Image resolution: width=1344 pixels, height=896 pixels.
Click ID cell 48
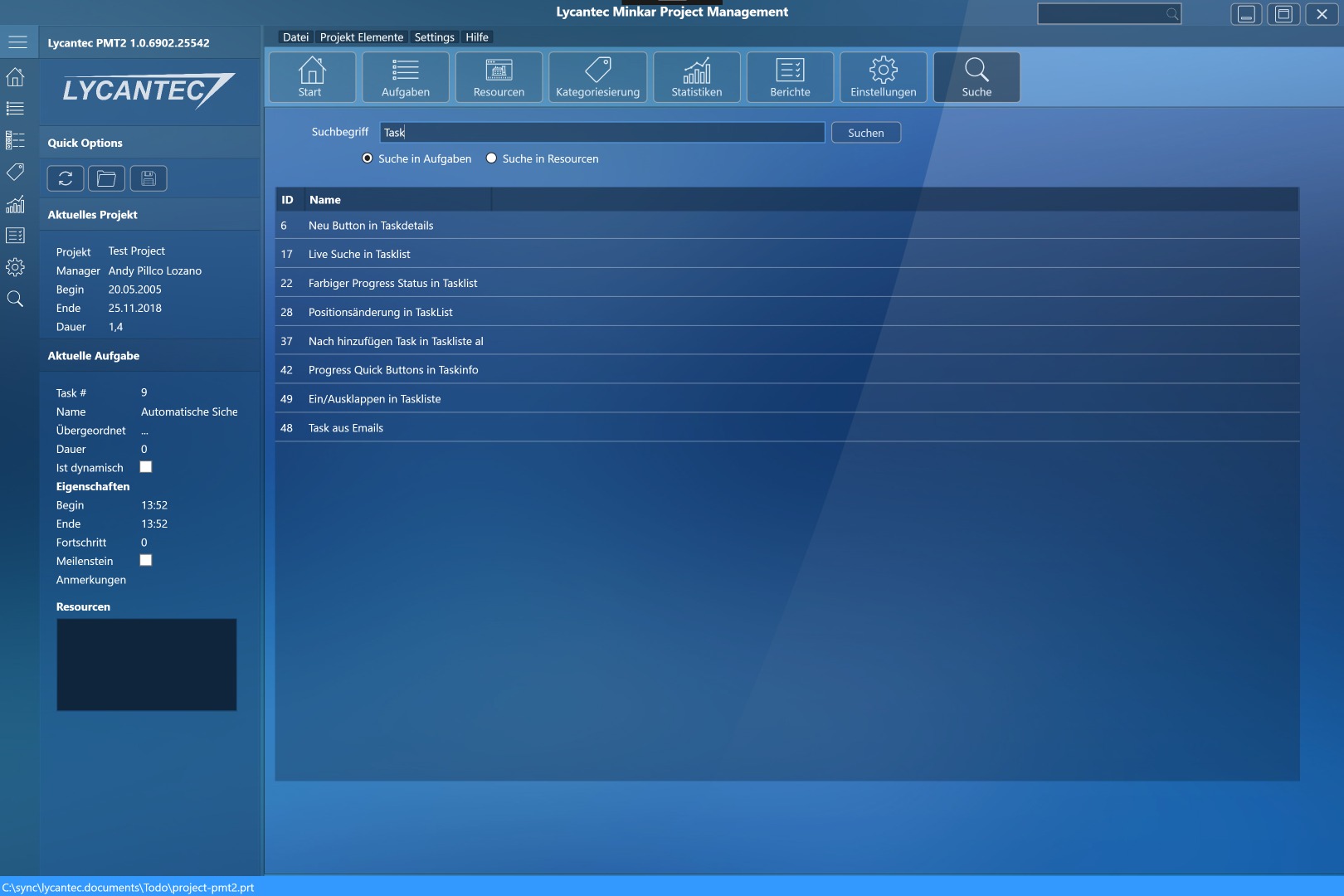287,428
